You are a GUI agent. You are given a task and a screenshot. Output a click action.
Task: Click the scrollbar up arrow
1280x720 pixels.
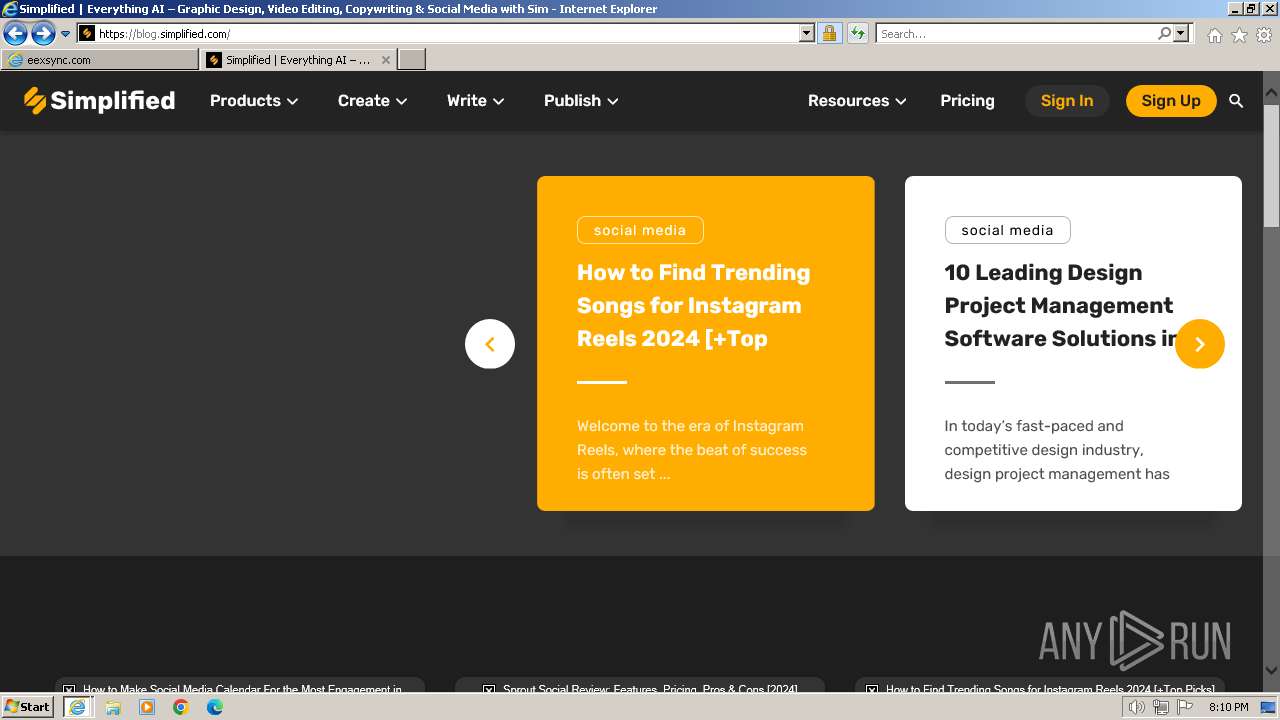(x=1271, y=93)
